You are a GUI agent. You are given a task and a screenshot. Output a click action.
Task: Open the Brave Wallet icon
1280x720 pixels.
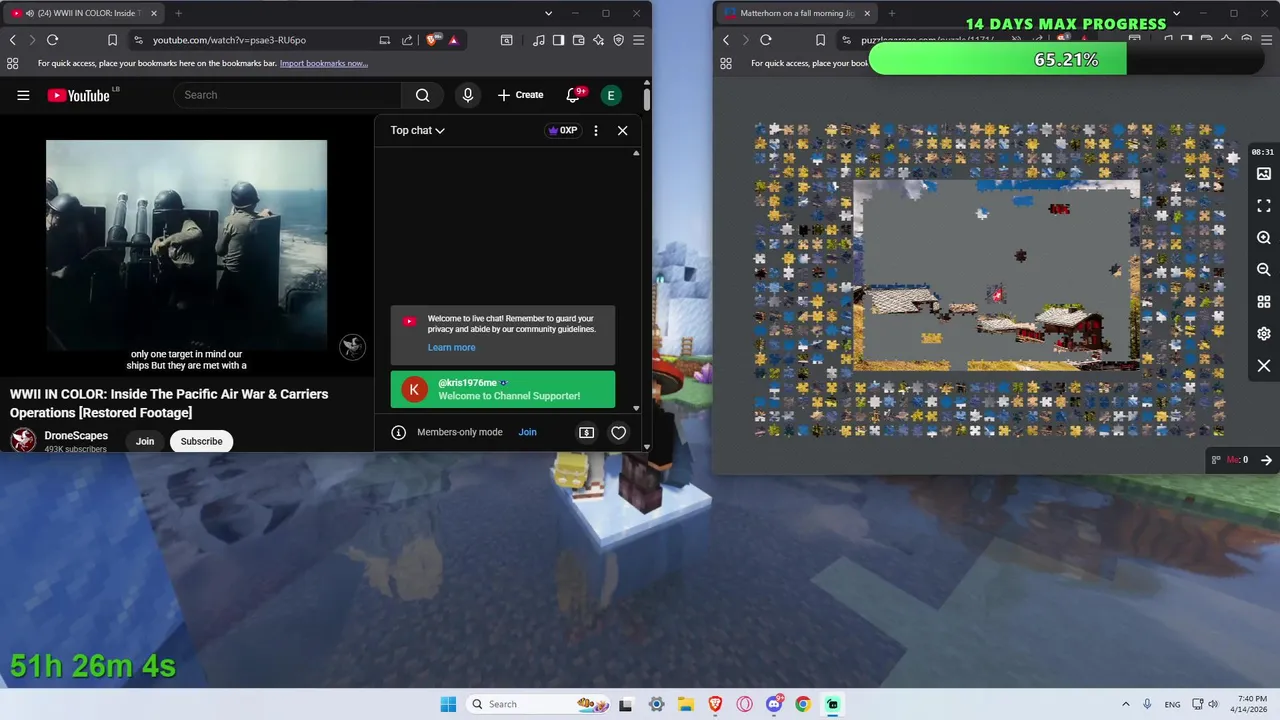coord(578,40)
